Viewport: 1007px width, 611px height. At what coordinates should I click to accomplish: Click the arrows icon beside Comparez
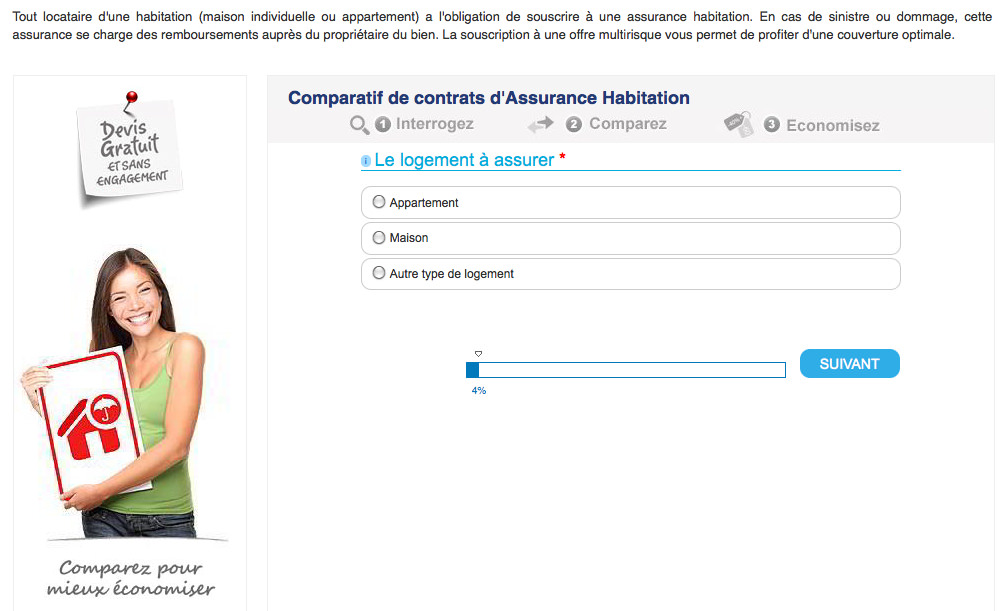click(541, 124)
